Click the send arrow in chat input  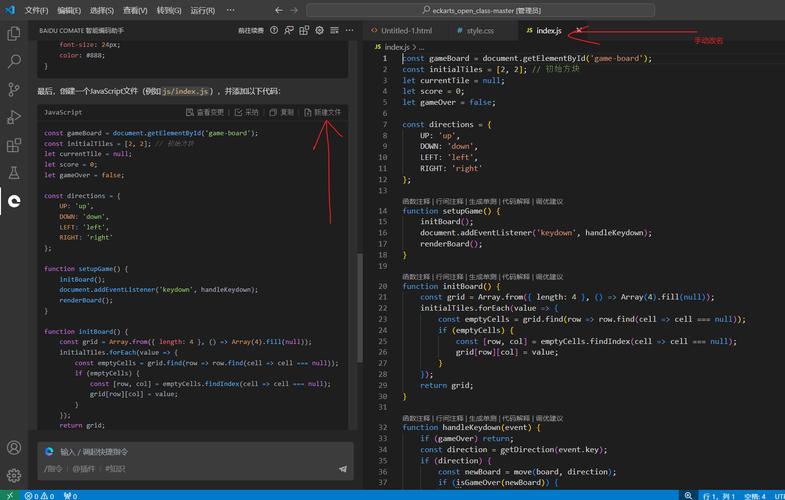(342, 469)
